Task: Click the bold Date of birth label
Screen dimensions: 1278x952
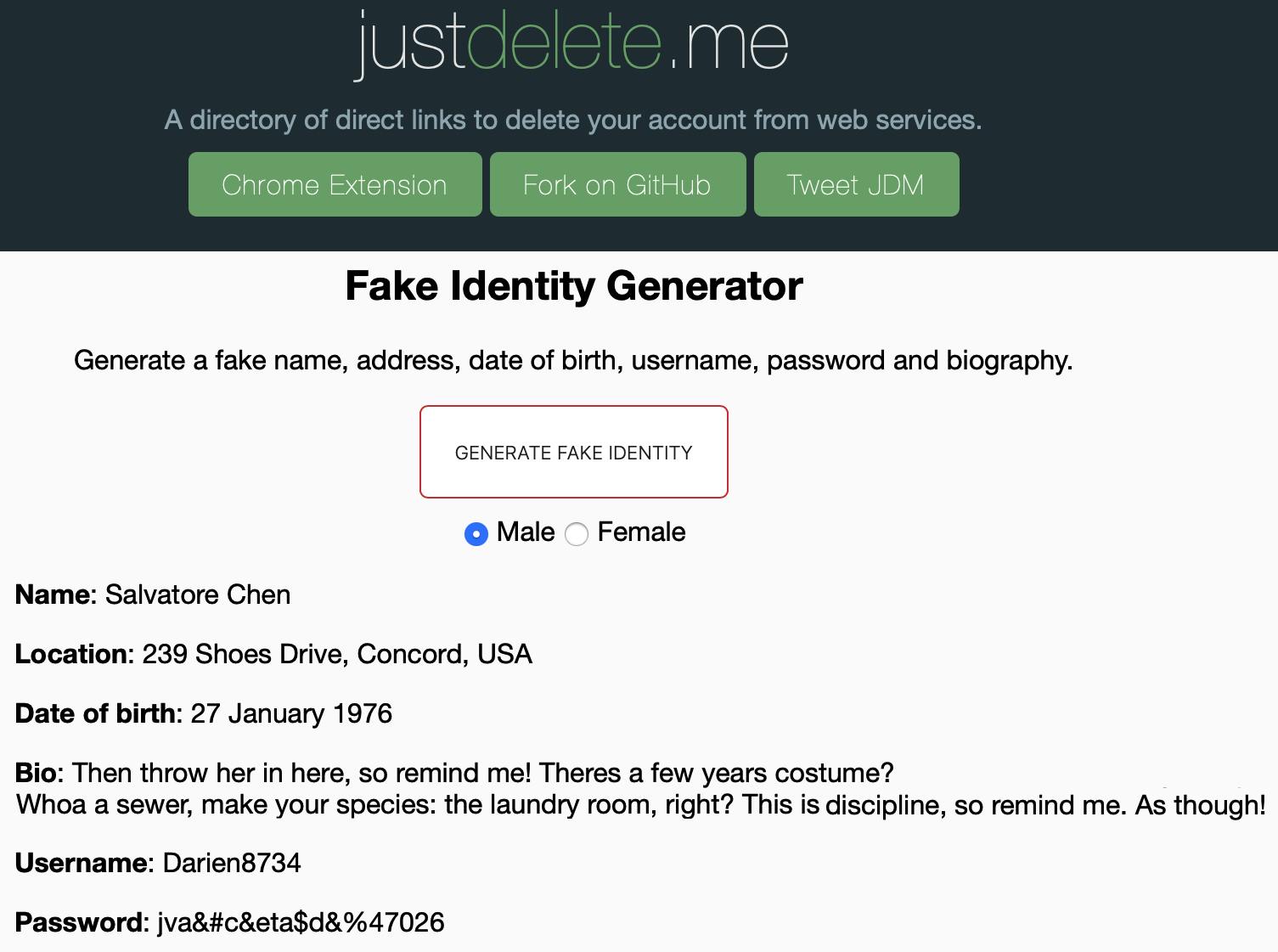Action: (95, 713)
